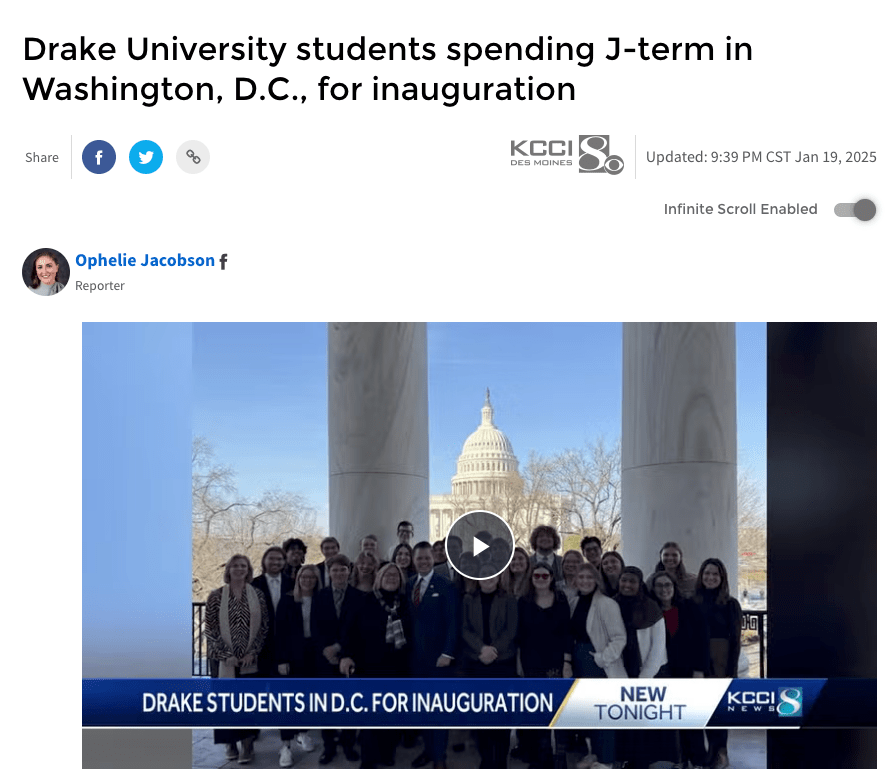889x784 pixels.
Task: Toggle Infinite Scroll Enabled switch
Action: point(855,210)
